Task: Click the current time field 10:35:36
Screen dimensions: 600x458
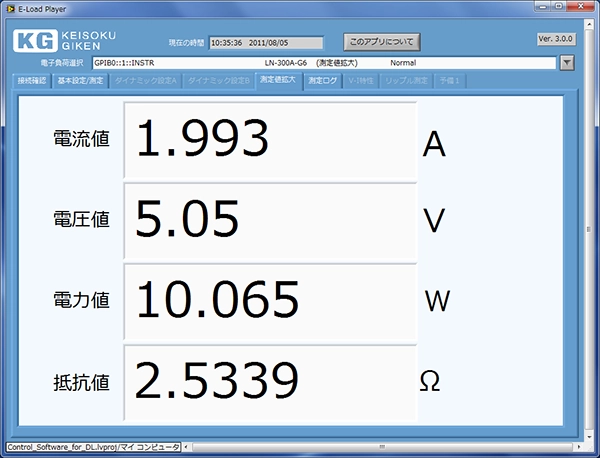Action: click(x=266, y=43)
